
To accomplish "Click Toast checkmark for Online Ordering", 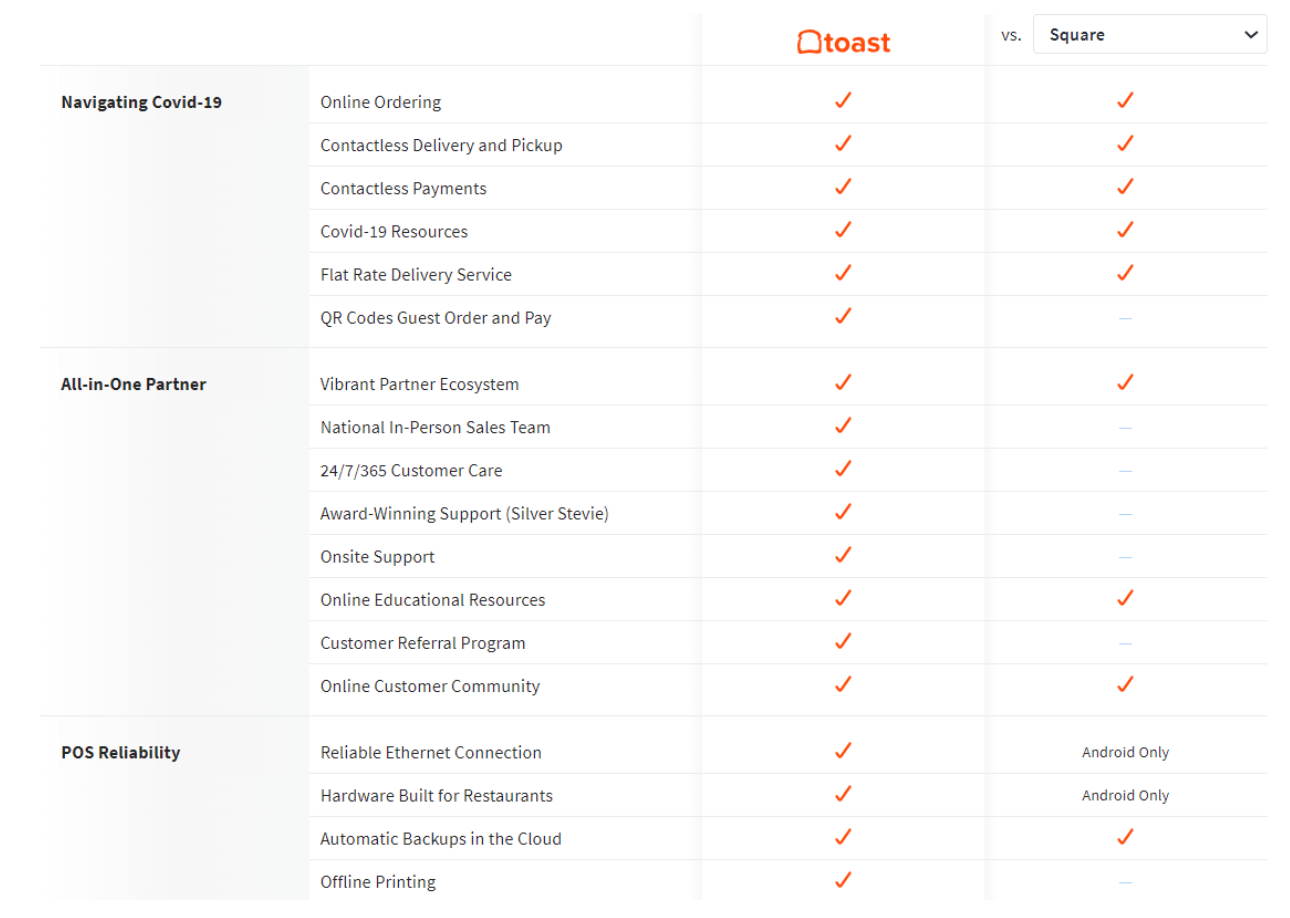I will [843, 100].
